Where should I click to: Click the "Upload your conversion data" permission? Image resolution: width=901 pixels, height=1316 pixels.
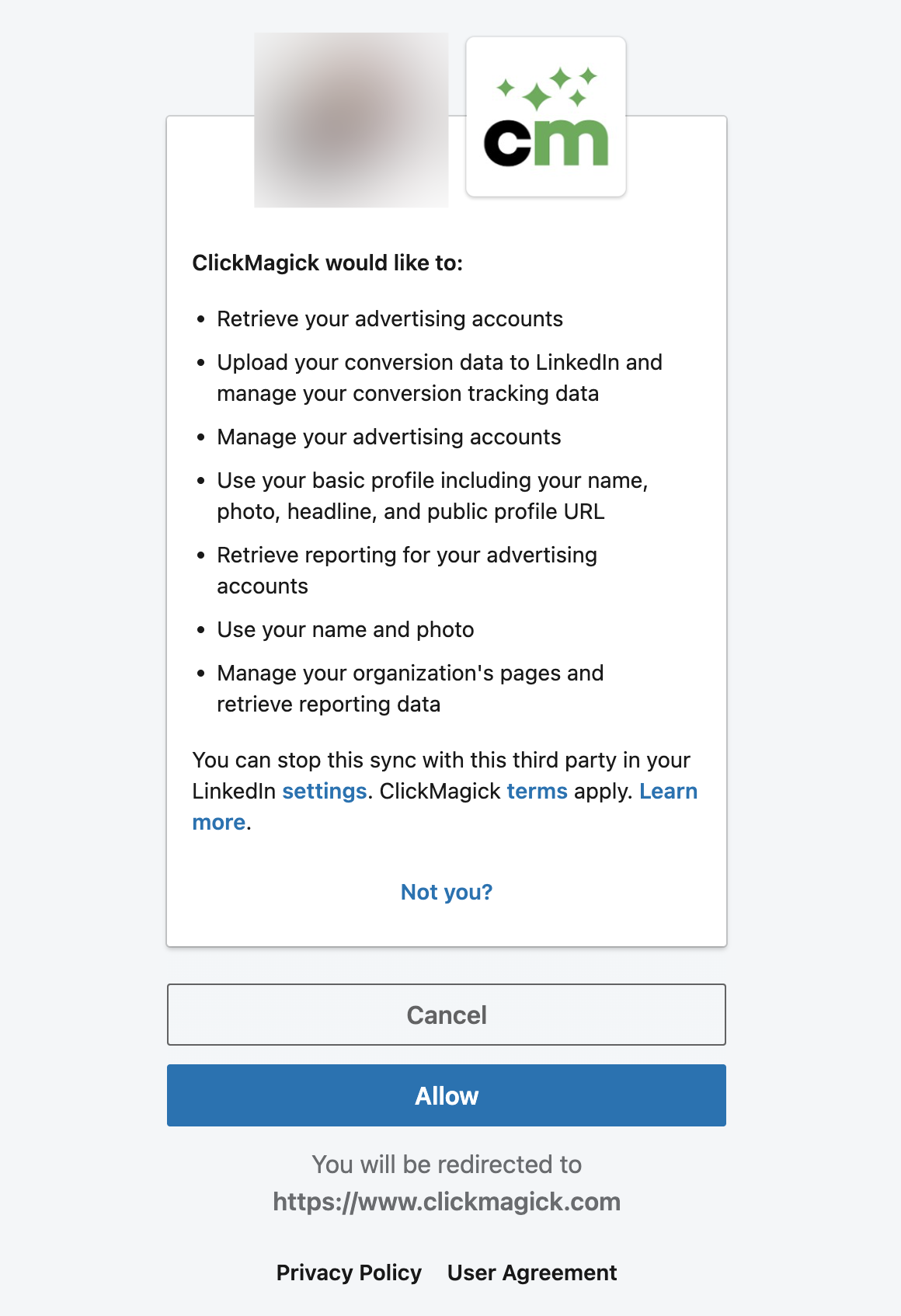[439, 378]
